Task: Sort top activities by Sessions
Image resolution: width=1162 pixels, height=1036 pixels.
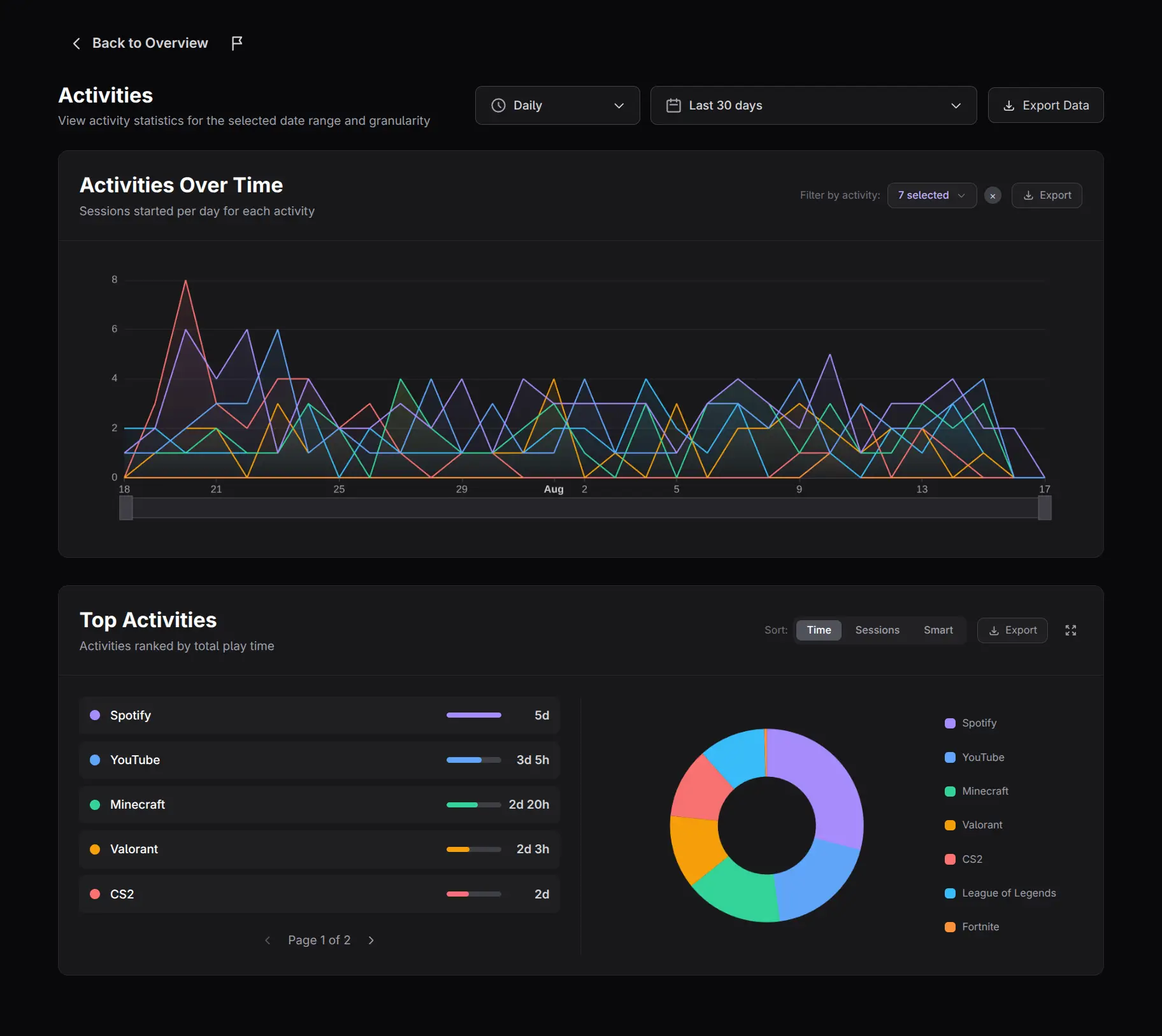Action: pyautogui.click(x=877, y=630)
